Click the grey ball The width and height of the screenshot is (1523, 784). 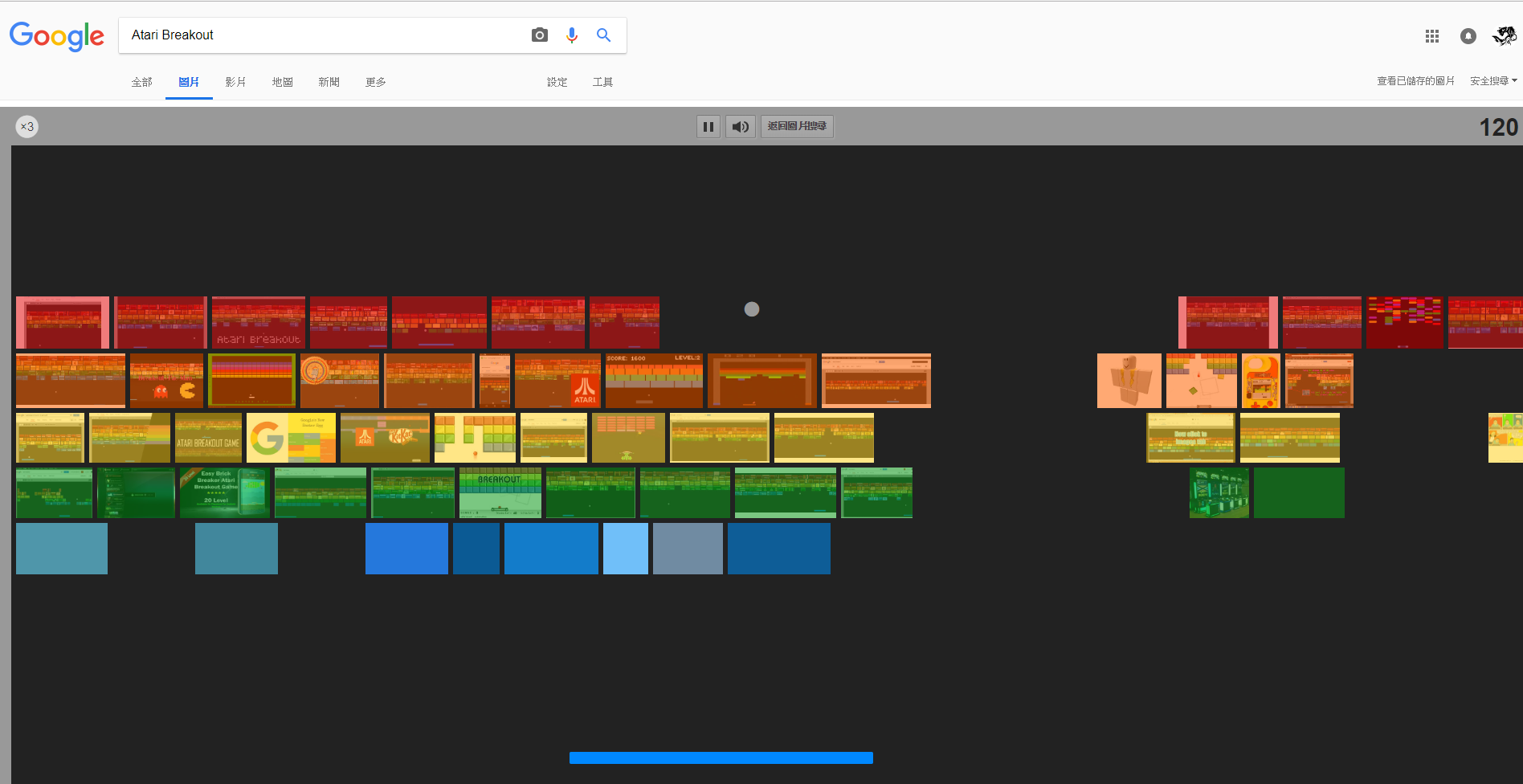click(752, 309)
